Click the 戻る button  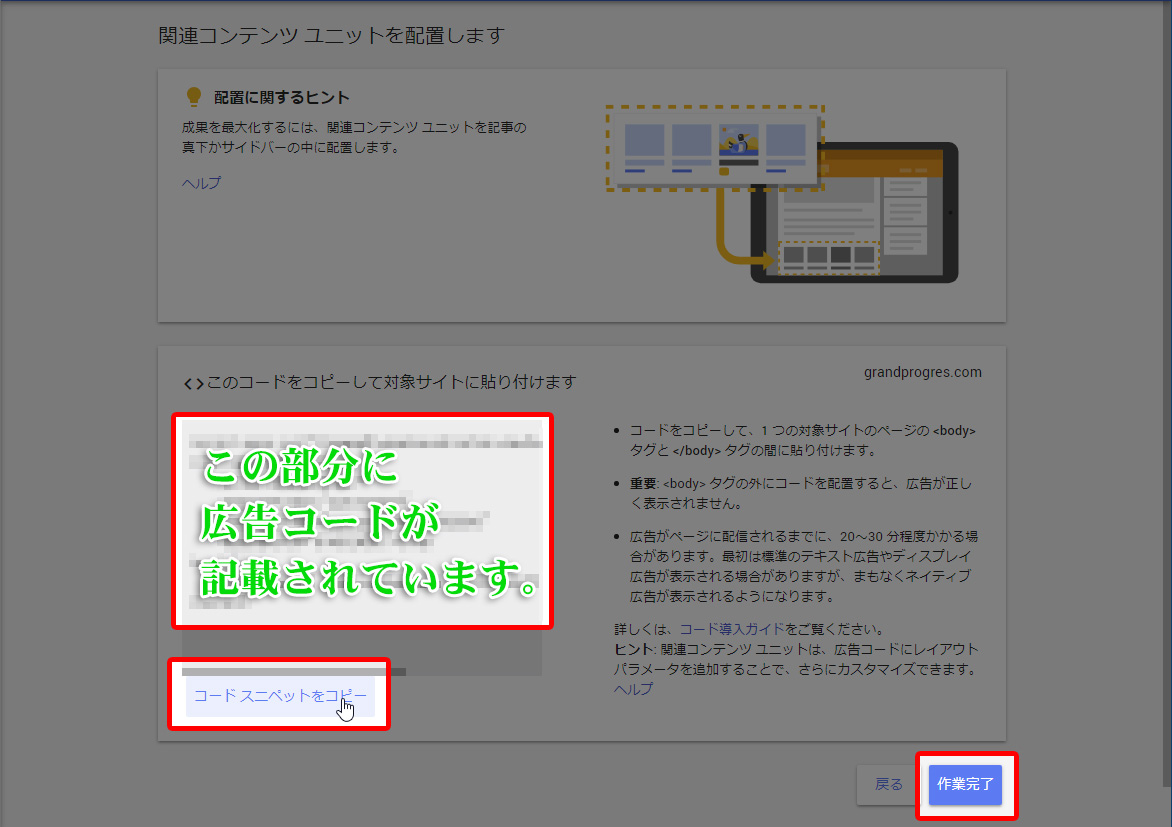888,785
